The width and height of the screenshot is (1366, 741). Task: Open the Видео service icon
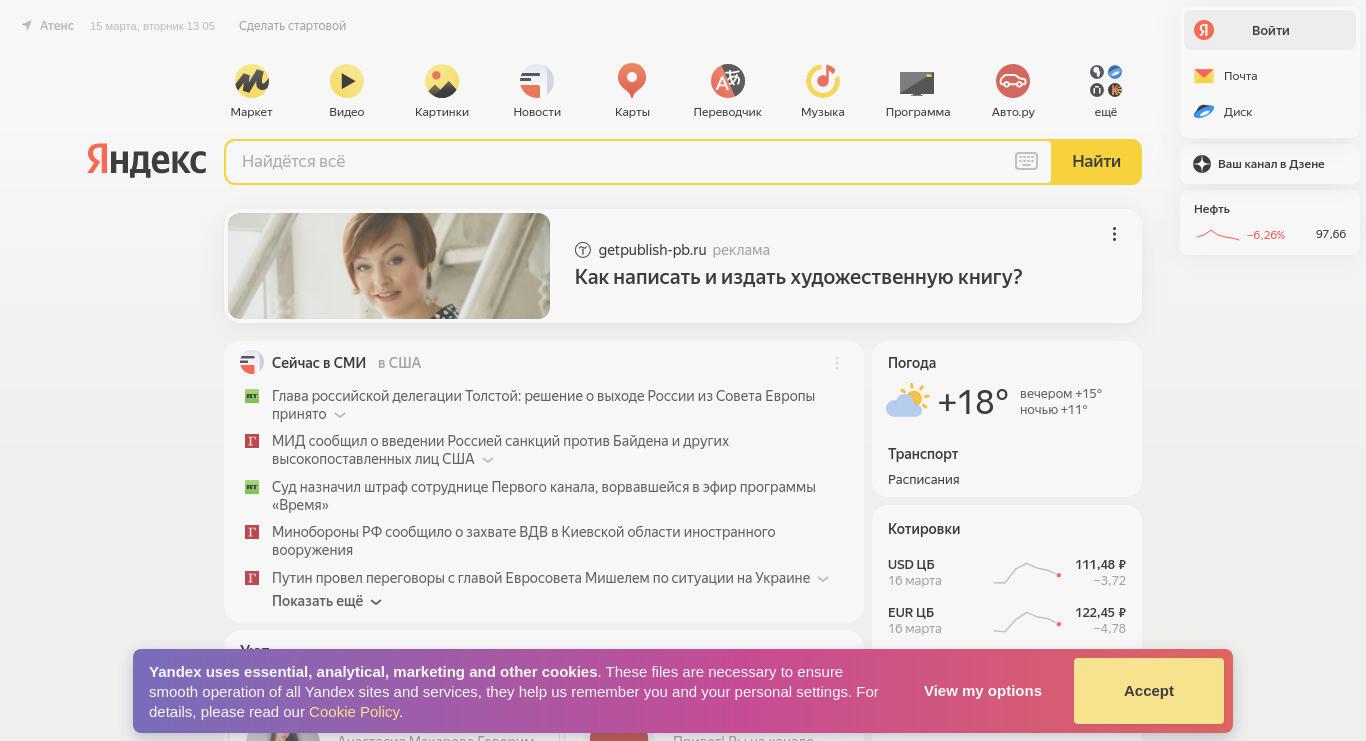347,81
